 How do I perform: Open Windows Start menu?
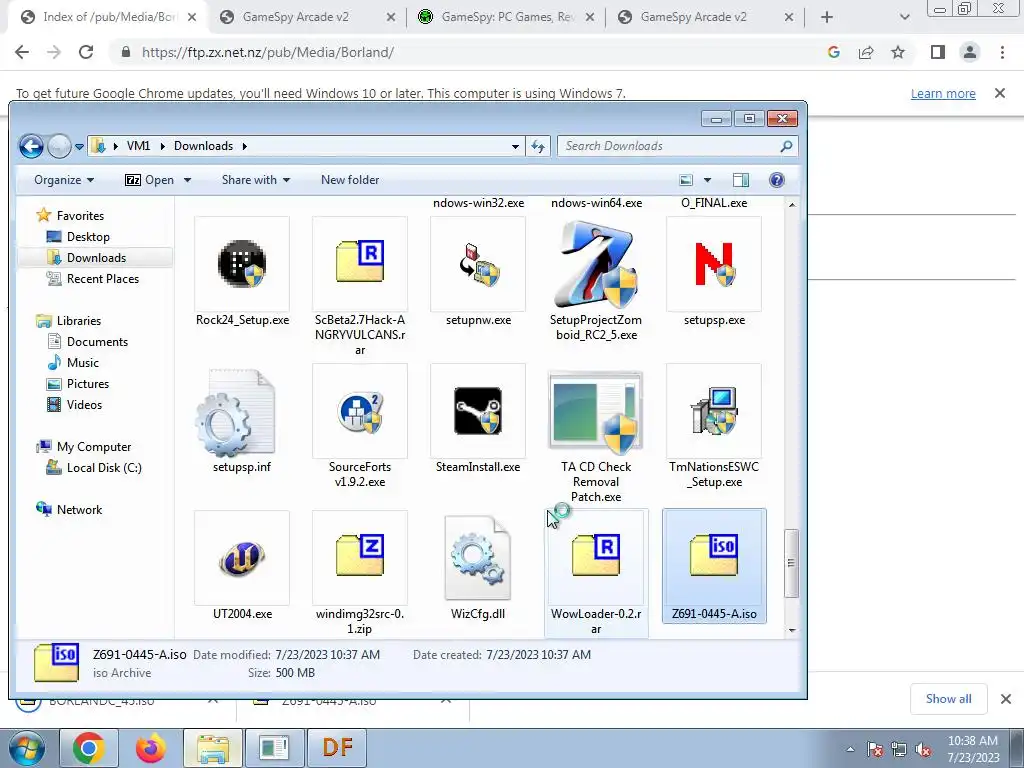[x=27, y=748]
